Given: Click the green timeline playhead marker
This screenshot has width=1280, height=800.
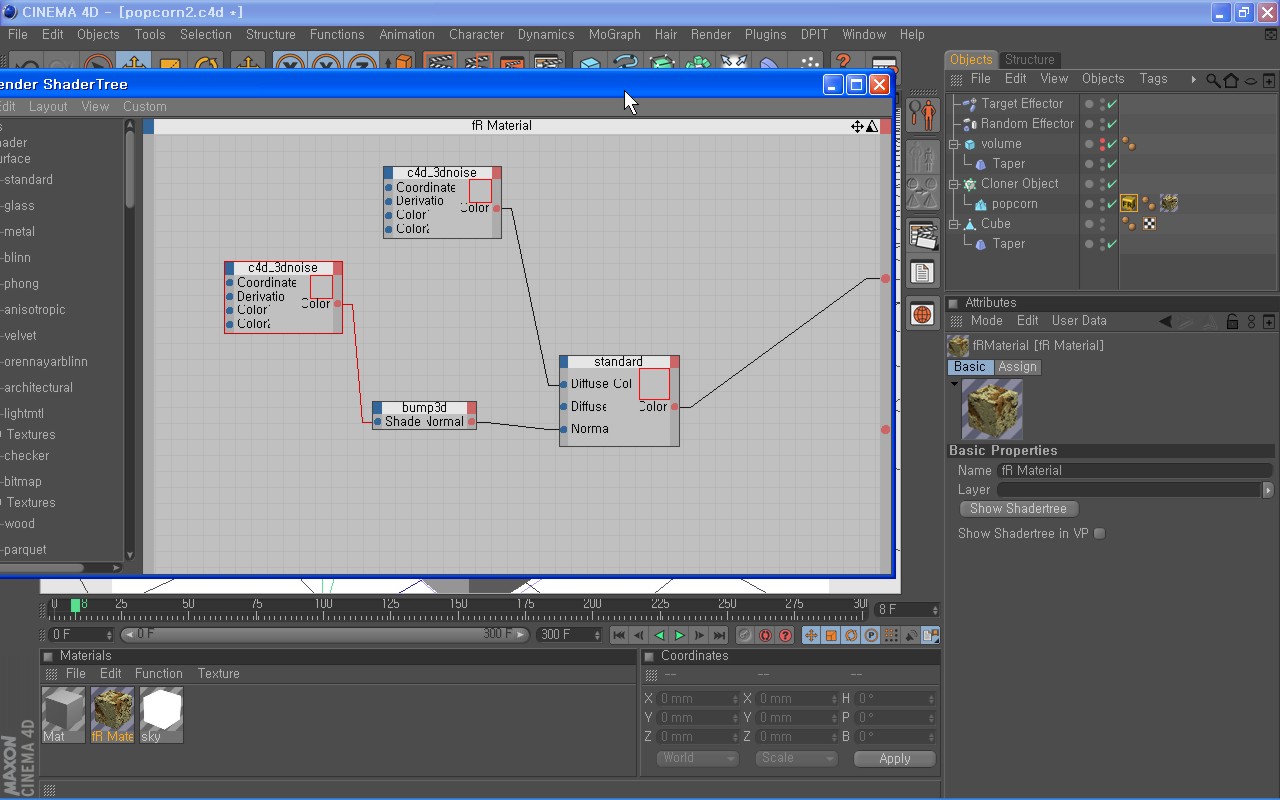Looking at the screenshot, I should click(75, 605).
